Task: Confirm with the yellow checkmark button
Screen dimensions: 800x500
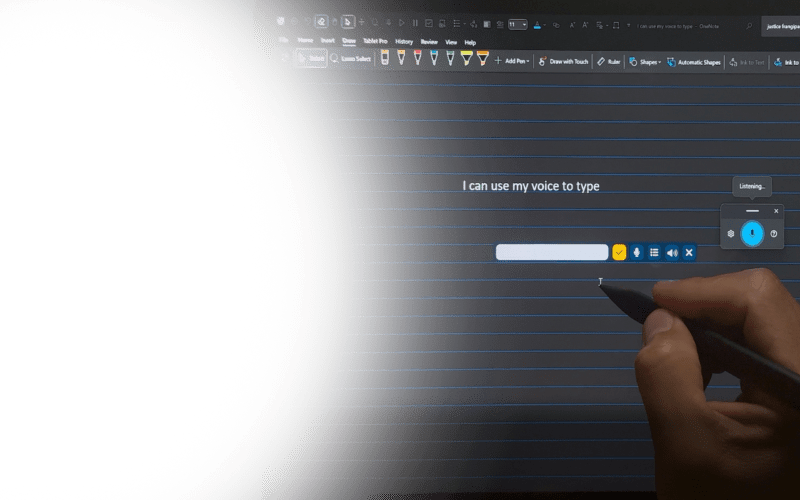Action: tap(619, 253)
